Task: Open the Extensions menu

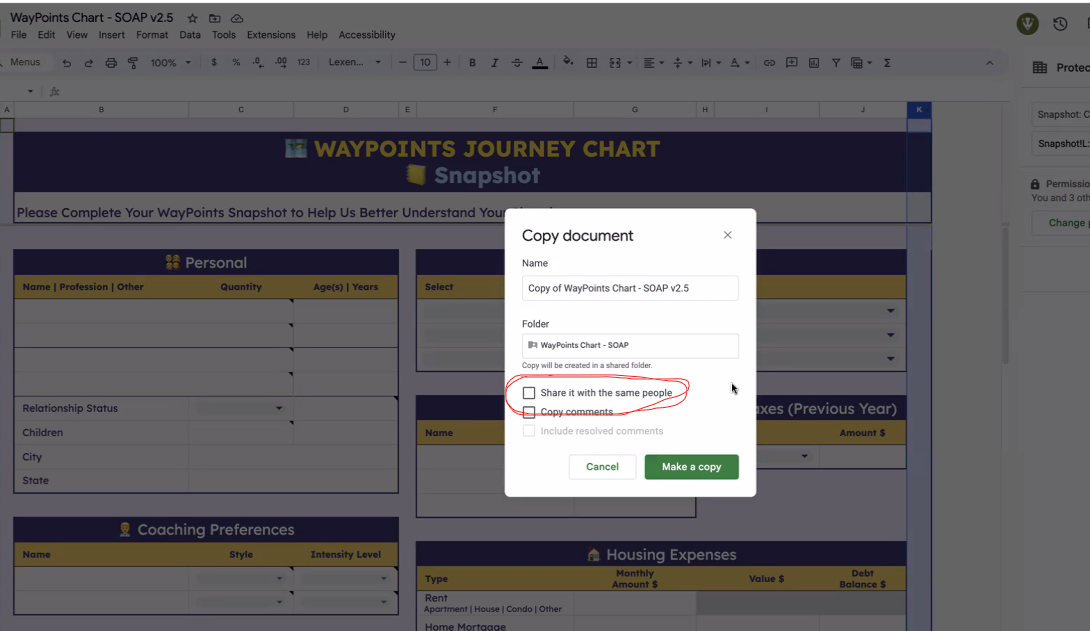Action: click(271, 35)
